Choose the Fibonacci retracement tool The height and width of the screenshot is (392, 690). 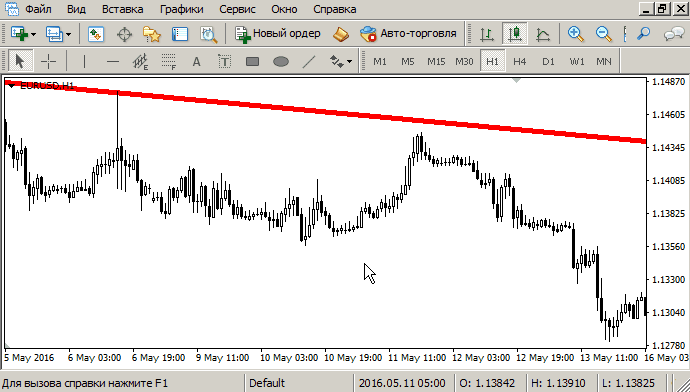click(x=169, y=62)
